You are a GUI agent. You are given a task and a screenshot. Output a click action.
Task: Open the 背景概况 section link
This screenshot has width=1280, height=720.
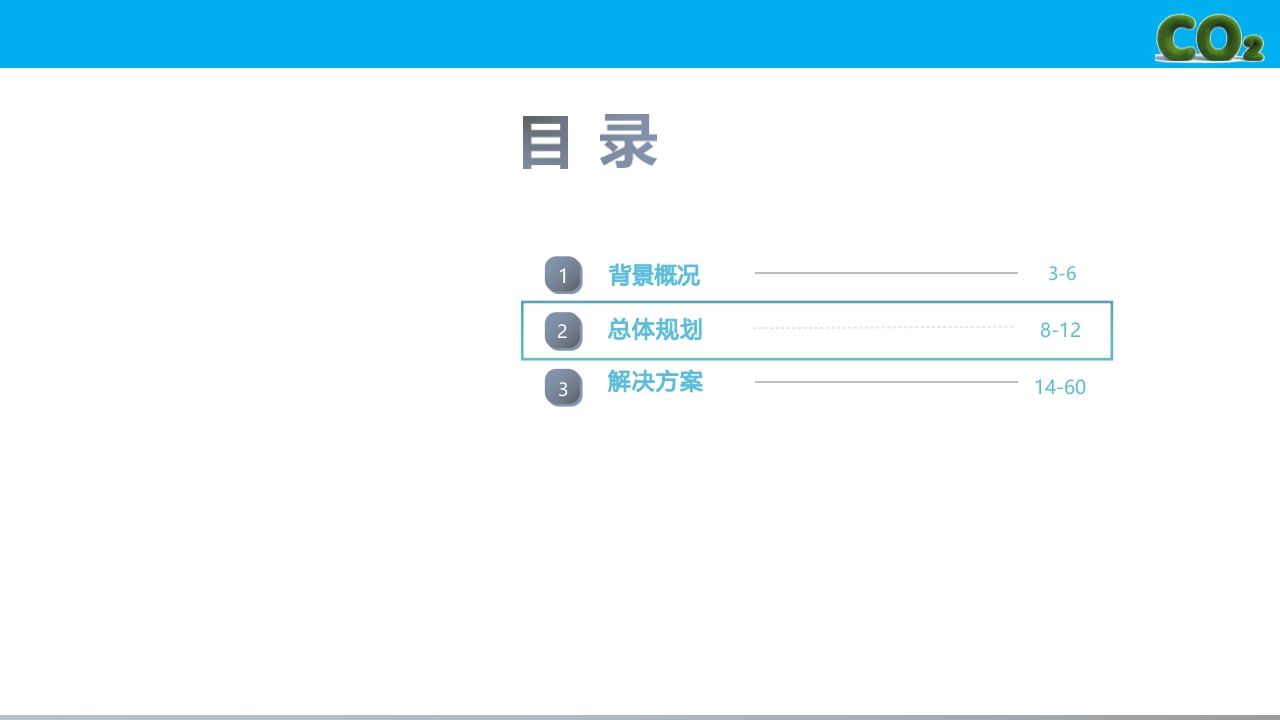pos(654,275)
